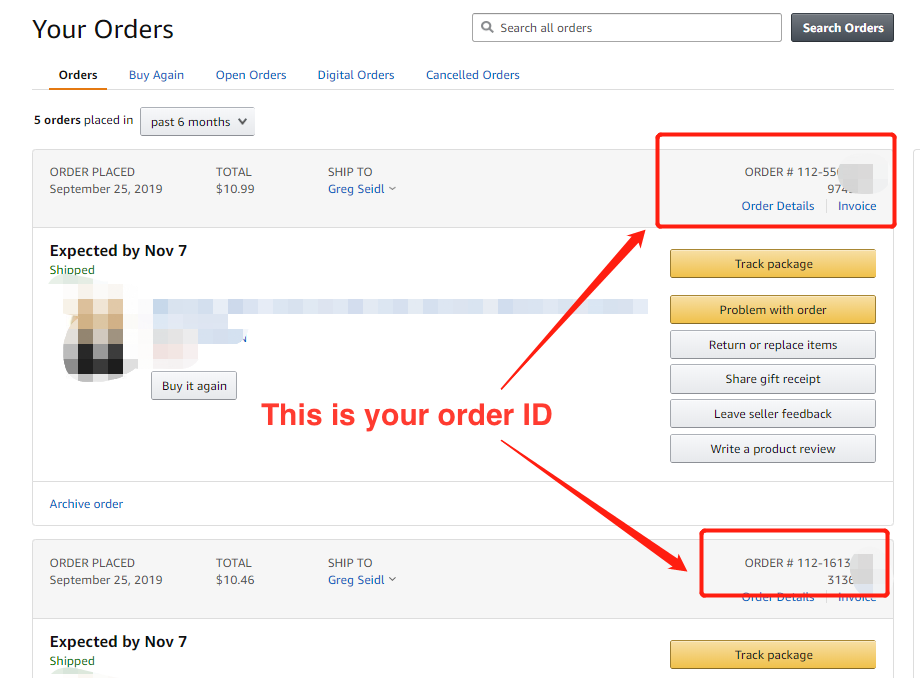Go to Digital Orders tab
The height and width of the screenshot is (678, 920).
pos(356,75)
